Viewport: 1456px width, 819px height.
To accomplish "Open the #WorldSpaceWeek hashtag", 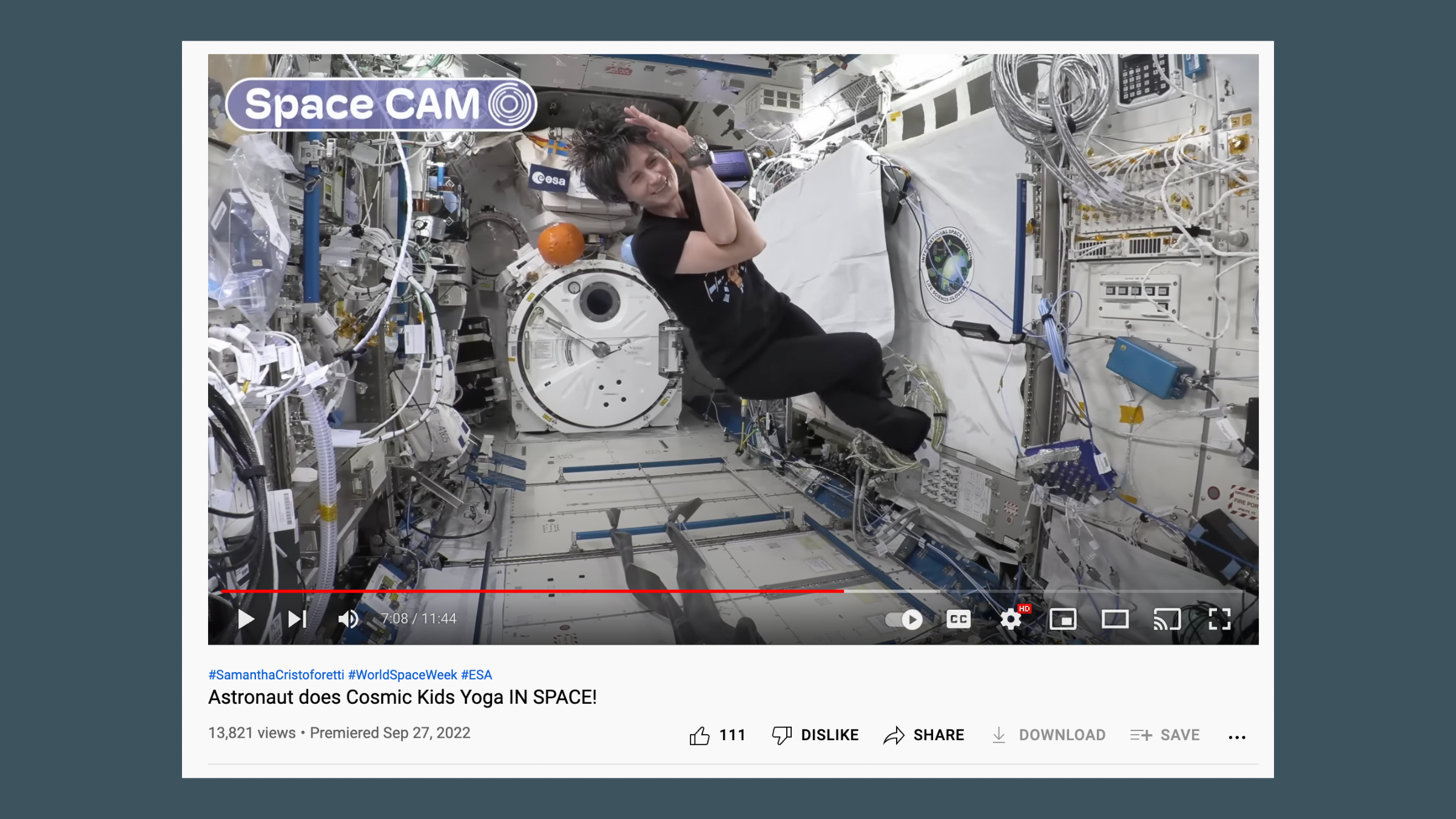I will tap(403, 675).
